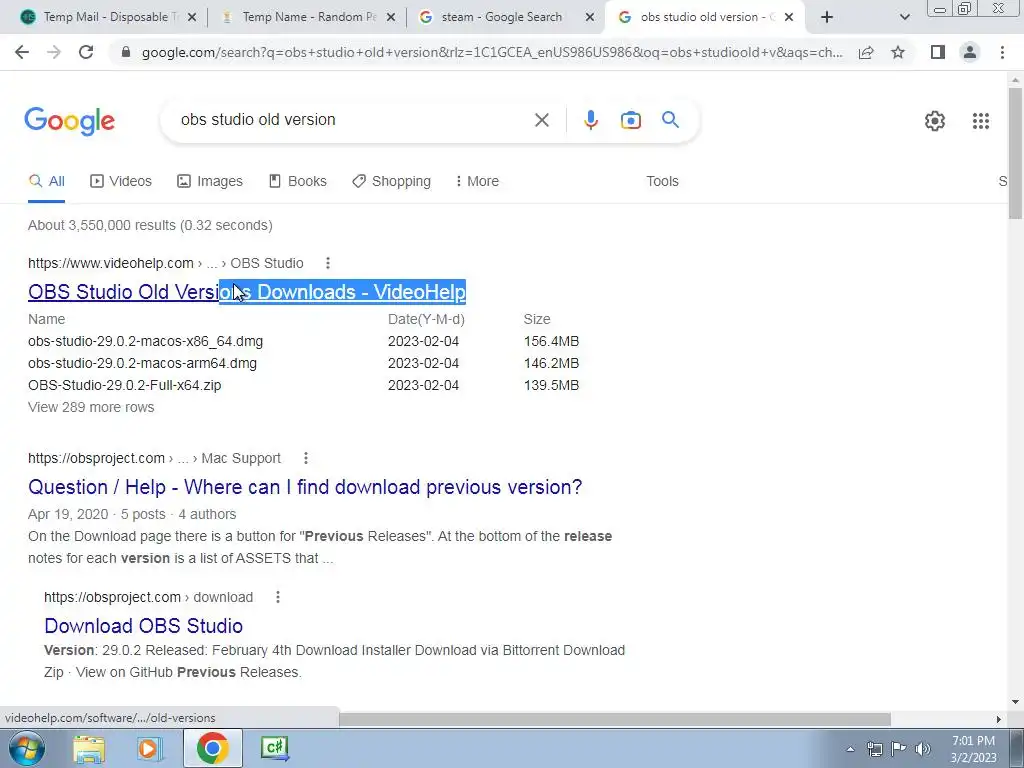Click the scroll right arrow
The height and width of the screenshot is (768, 1024).
pyautogui.click(x=999, y=719)
